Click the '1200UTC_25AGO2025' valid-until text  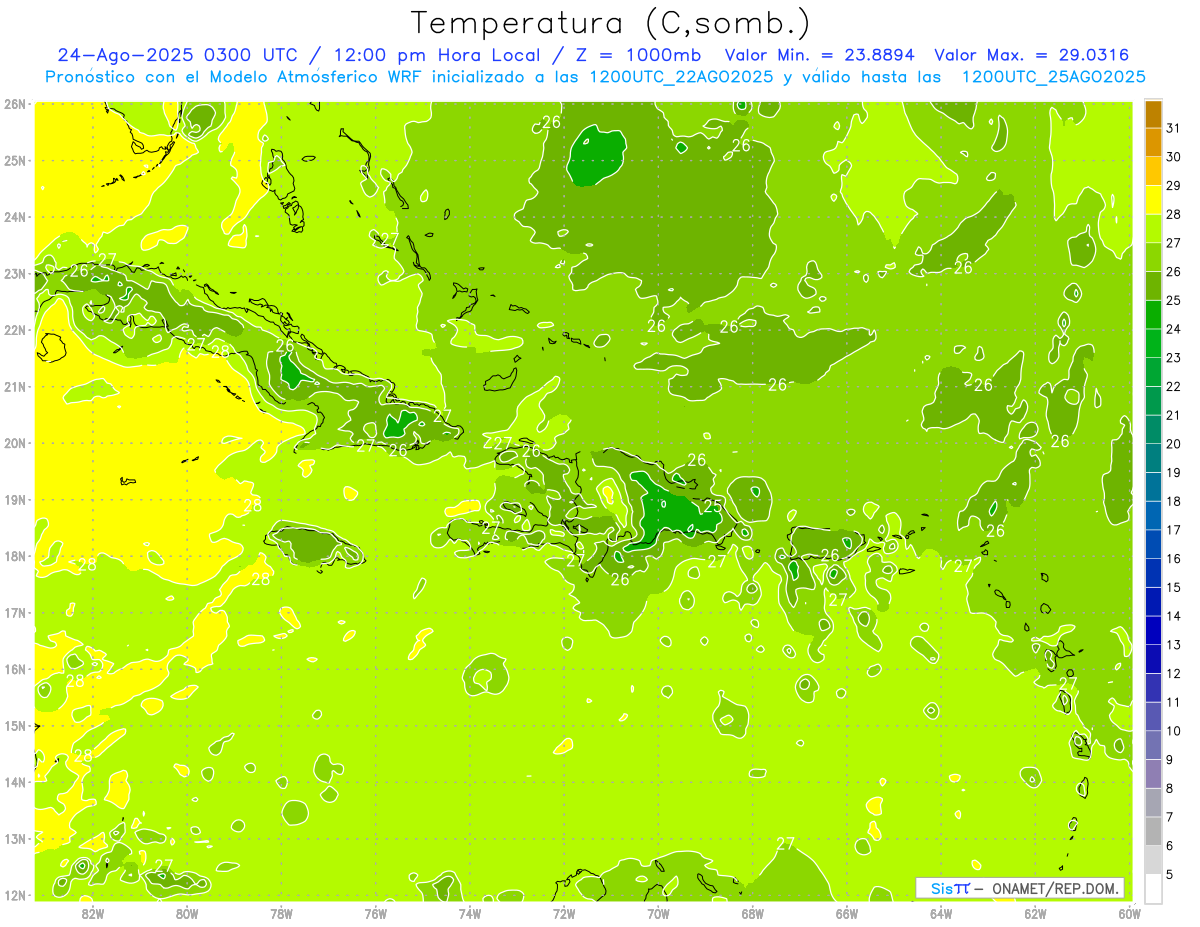pos(1053,77)
